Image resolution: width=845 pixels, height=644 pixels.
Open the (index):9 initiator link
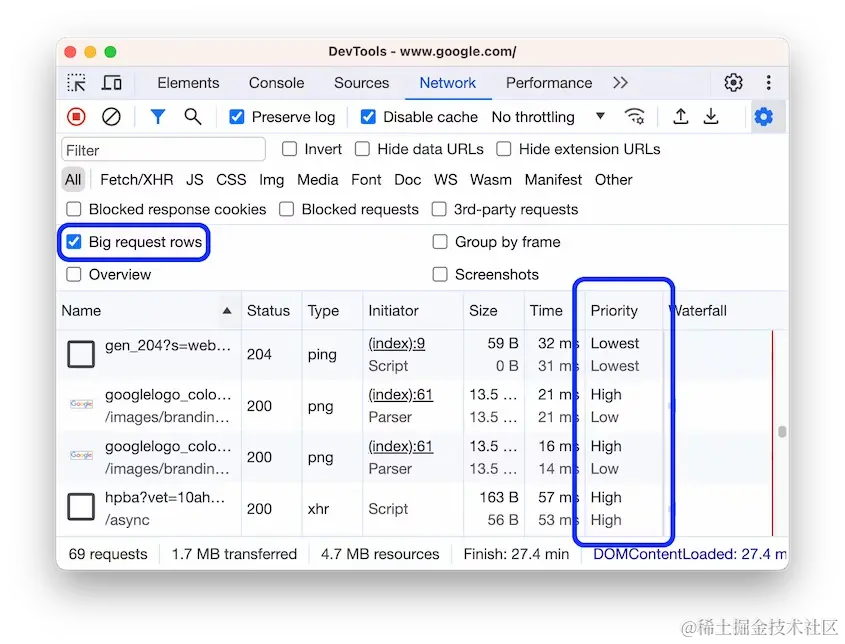click(x=397, y=343)
